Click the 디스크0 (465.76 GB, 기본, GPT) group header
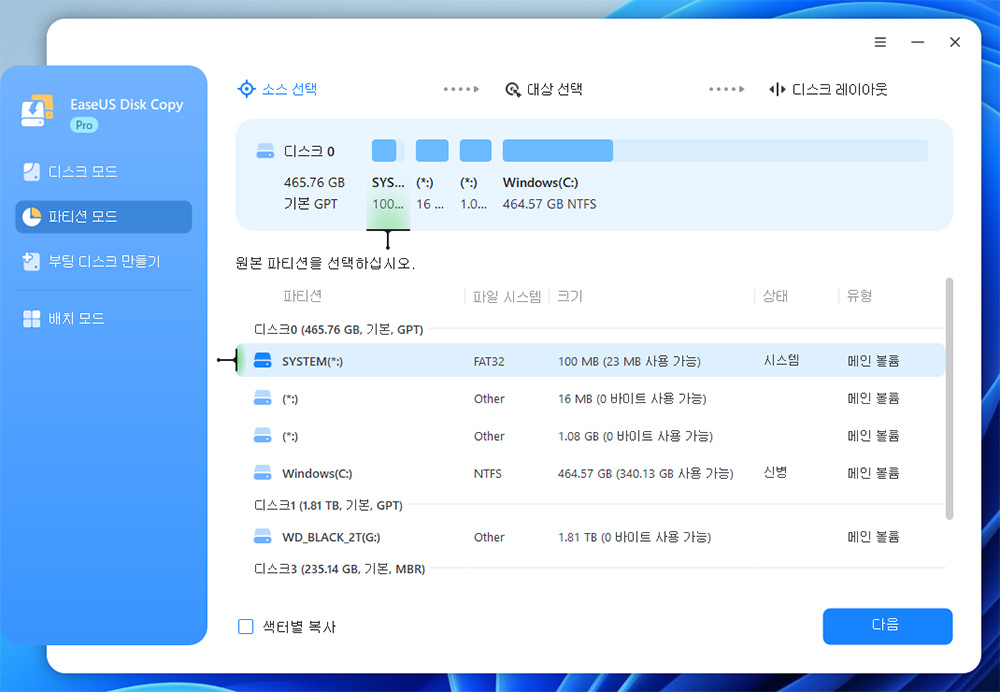The width and height of the screenshot is (1000, 692). [339, 330]
